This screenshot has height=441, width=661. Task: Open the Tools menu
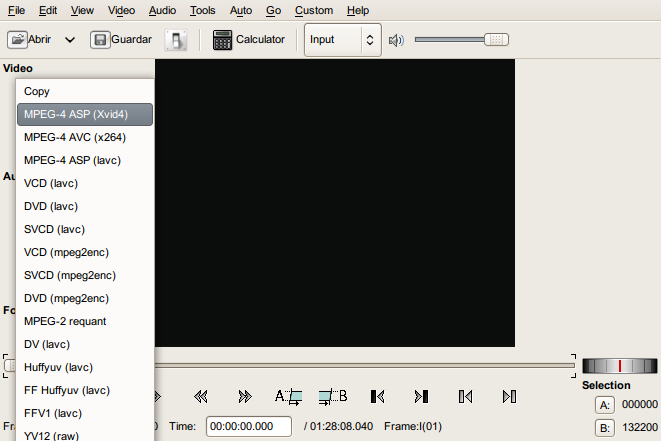(x=202, y=10)
